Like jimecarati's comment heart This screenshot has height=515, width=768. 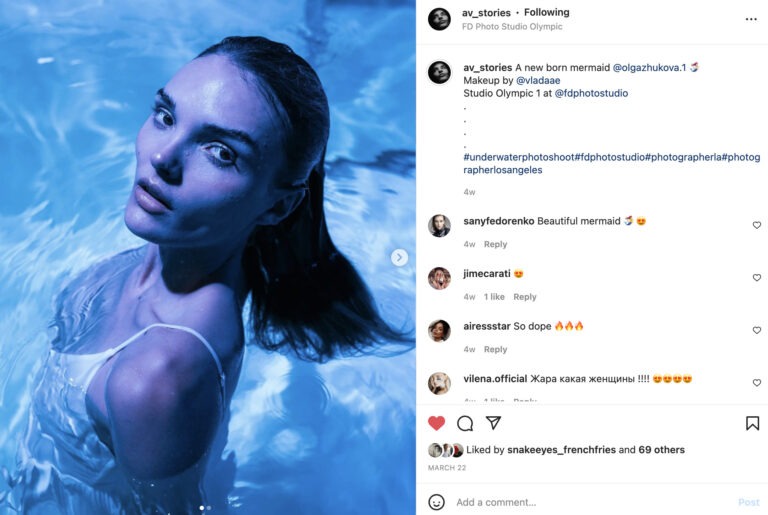757,277
